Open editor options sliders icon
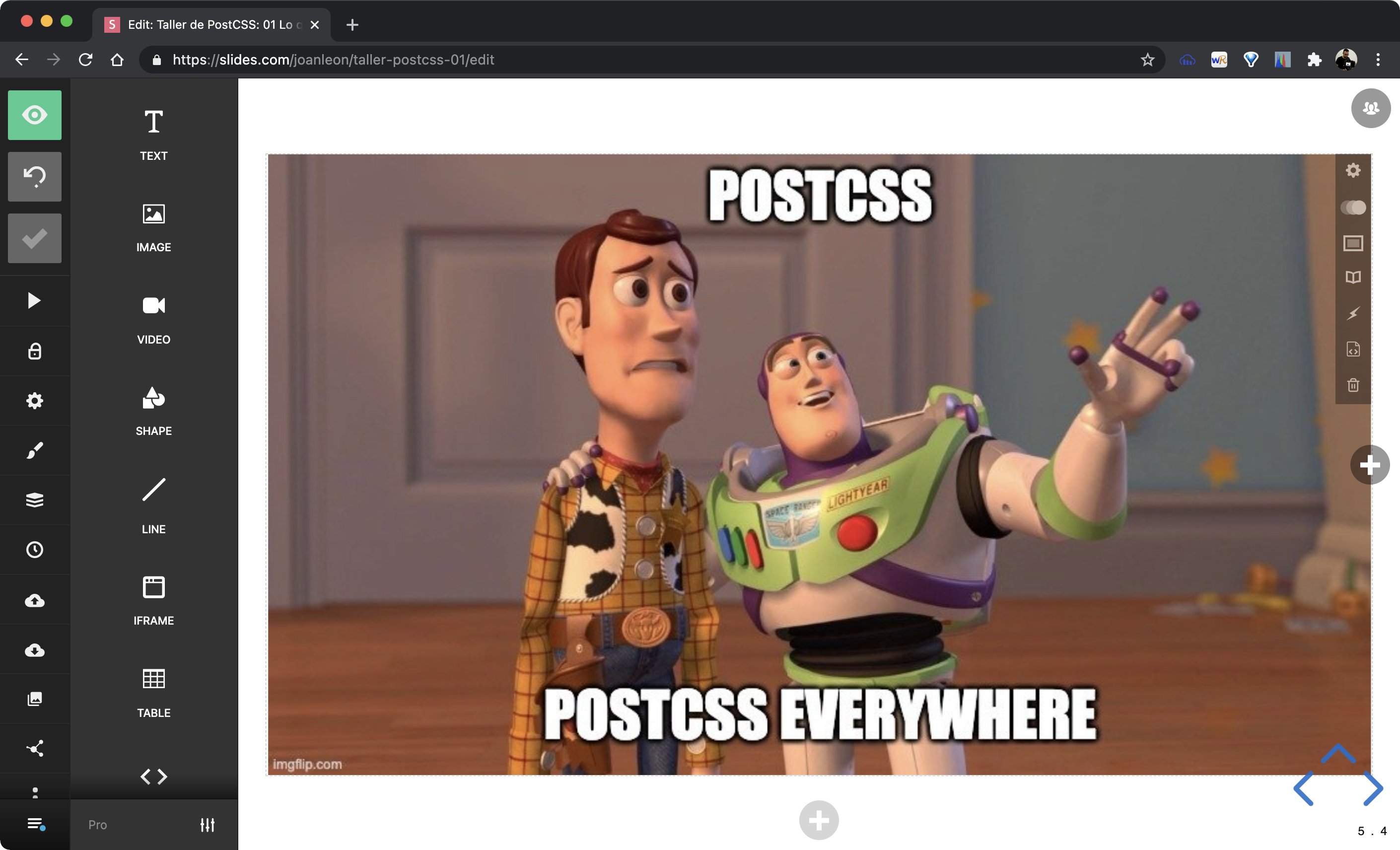The width and height of the screenshot is (1400, 850). [208, 825]
